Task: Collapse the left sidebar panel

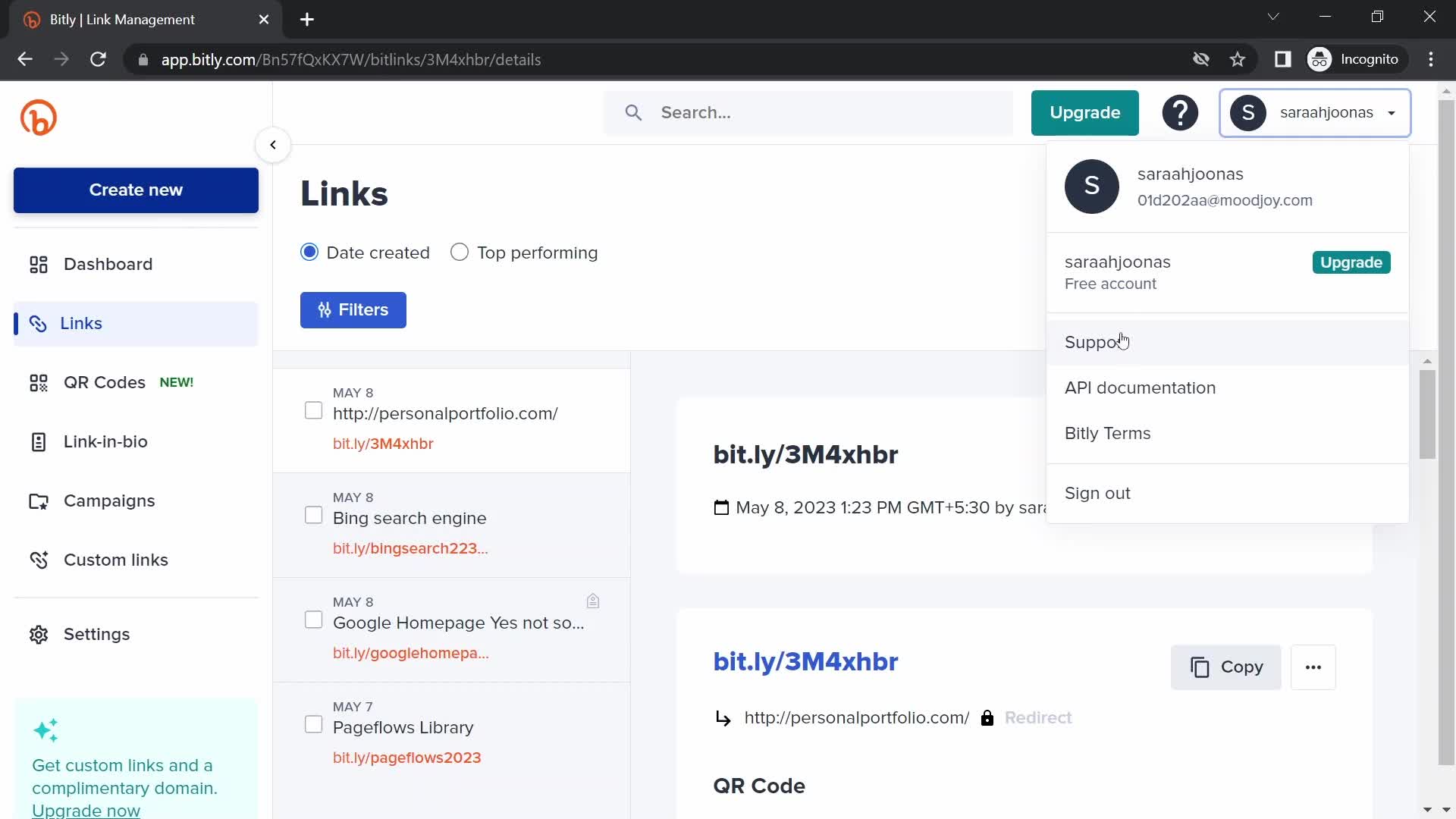Action: tap(272, 145)
